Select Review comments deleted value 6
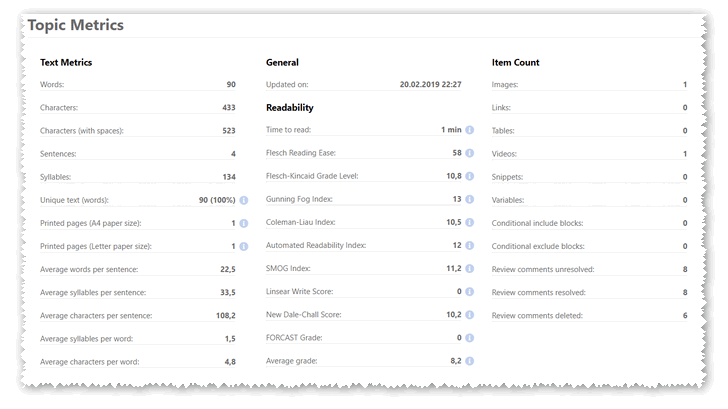This screenshot has height=409, width=728. [685, 316]
